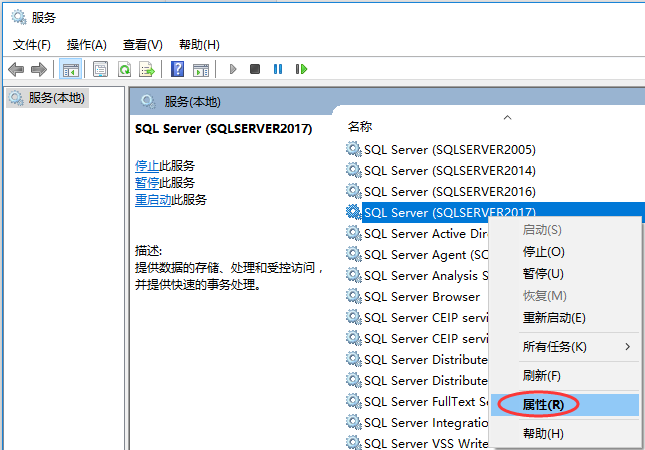Click the 暂停 link to pause service
Screen dimensions: 645x450
tap(147, 183)
